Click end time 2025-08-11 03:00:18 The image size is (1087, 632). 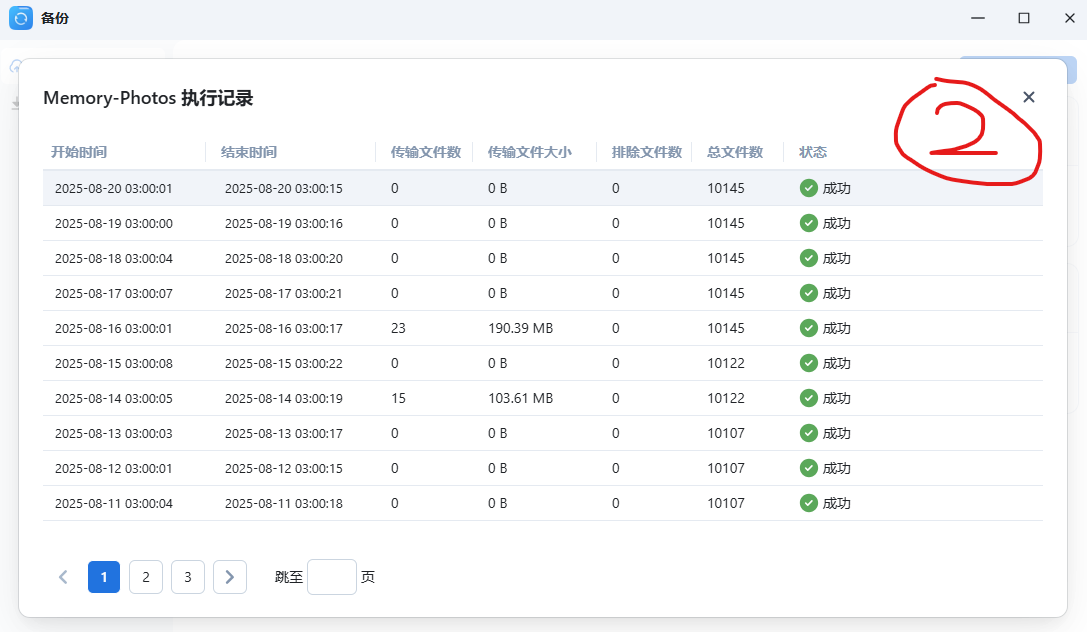(284, 503)
